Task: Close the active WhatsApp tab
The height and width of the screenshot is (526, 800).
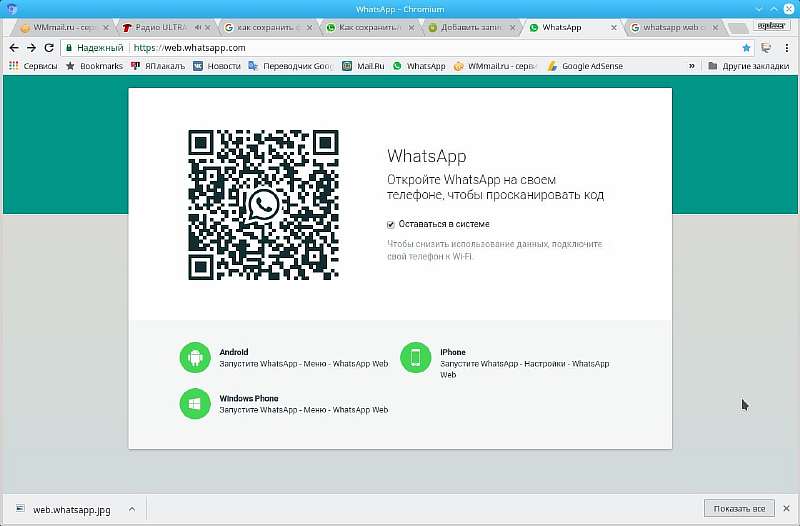Action: click(614, 28)
